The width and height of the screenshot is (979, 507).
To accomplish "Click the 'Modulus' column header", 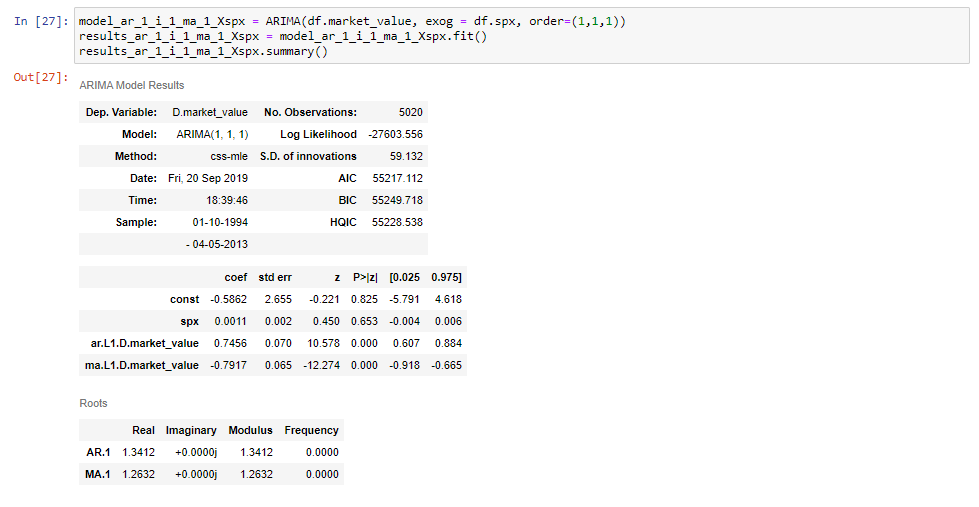I will (x=250, y=430).
